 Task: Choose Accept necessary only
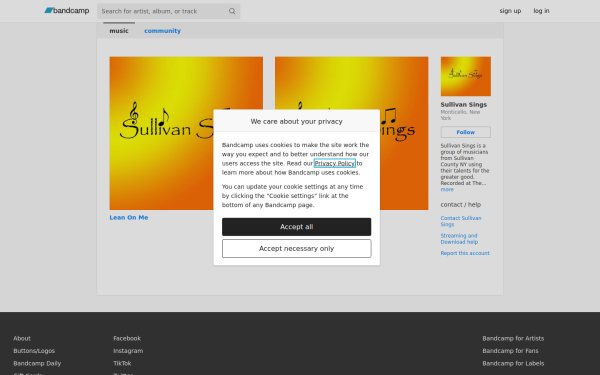tap(297, 249)
